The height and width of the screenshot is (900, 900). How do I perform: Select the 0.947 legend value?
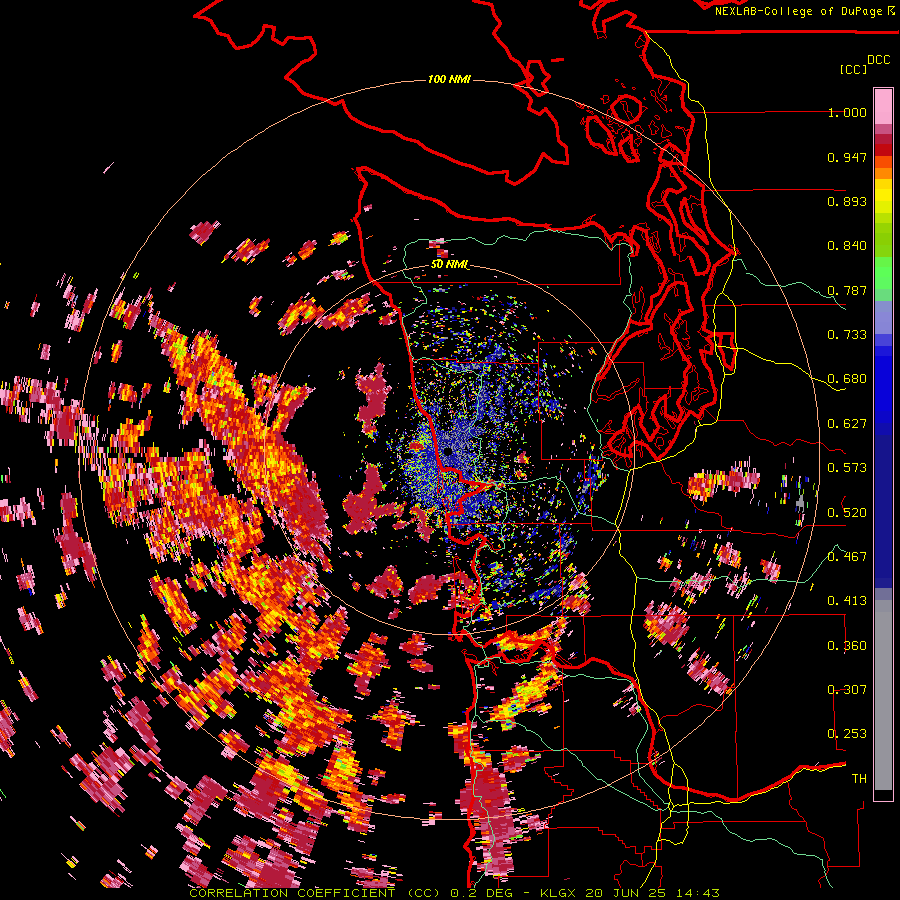coord(847,157)
